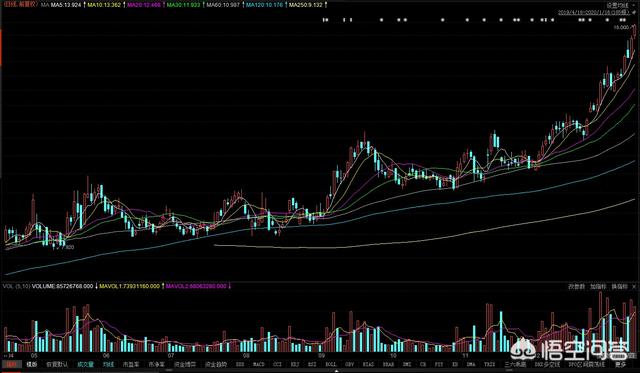The image size is (640, 373).
Task: Click the MA60:10.987 label
Action: tap(223, 5)
